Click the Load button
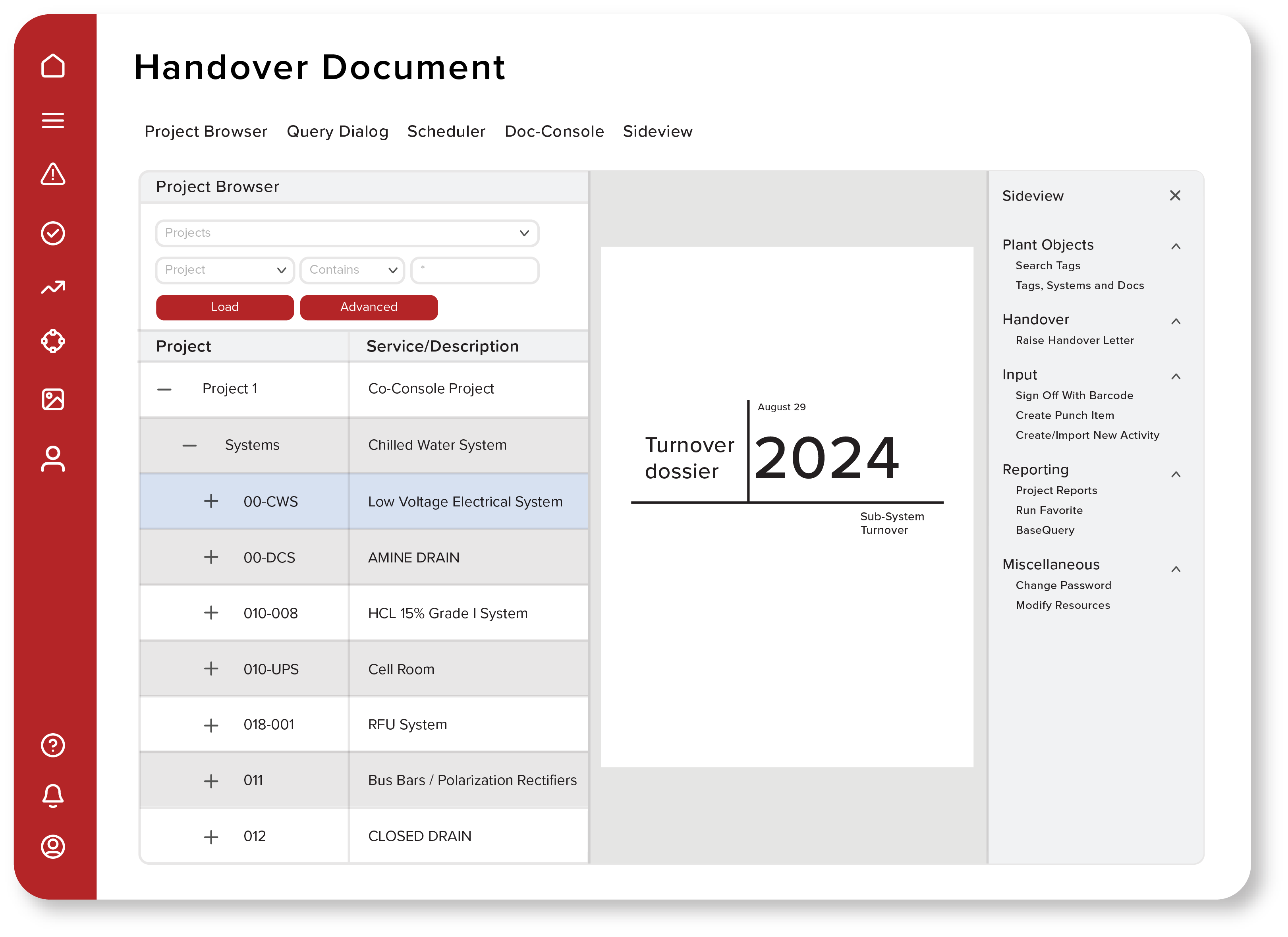The width and height of the screenshot is (1288, 937). [225, 307]
